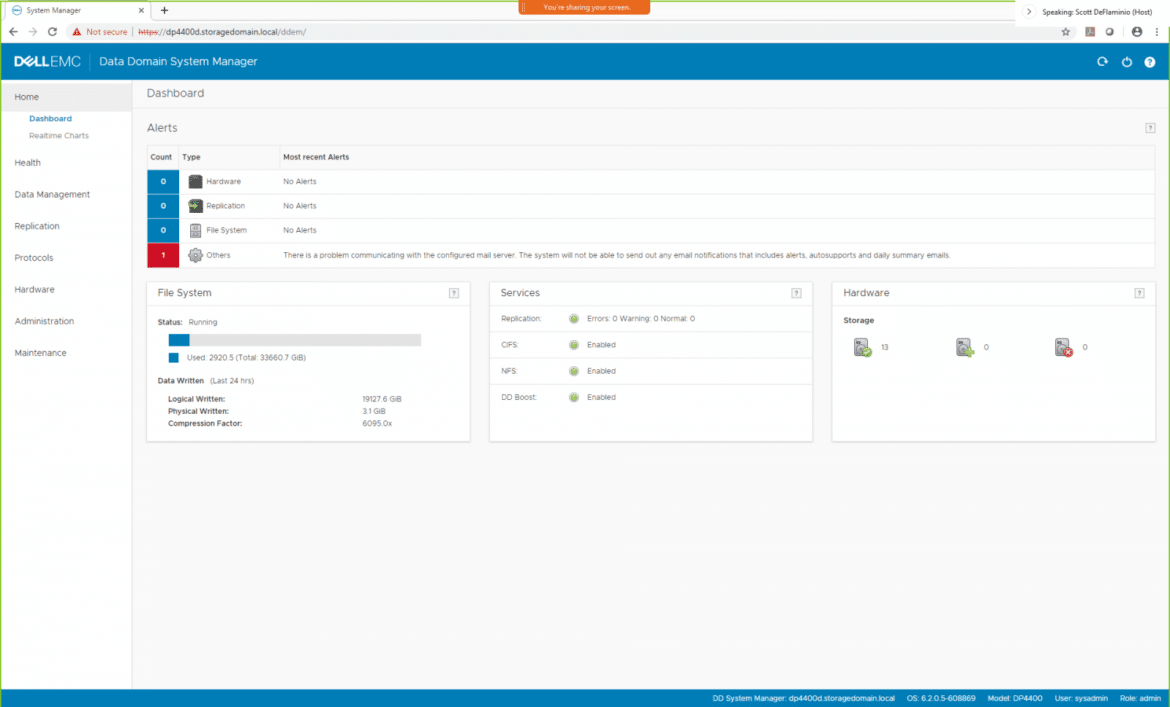Click the healthy disks icon showing 13
1170x707 pixels.
point(863,348)
